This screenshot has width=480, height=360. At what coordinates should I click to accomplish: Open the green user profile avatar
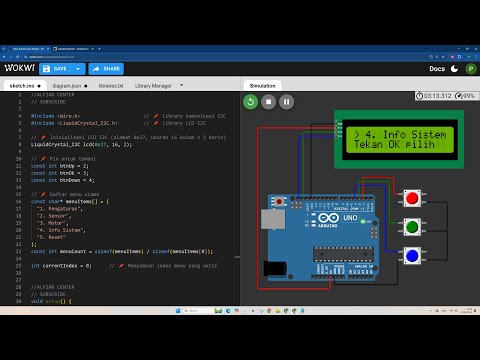[x=471, y=69]
